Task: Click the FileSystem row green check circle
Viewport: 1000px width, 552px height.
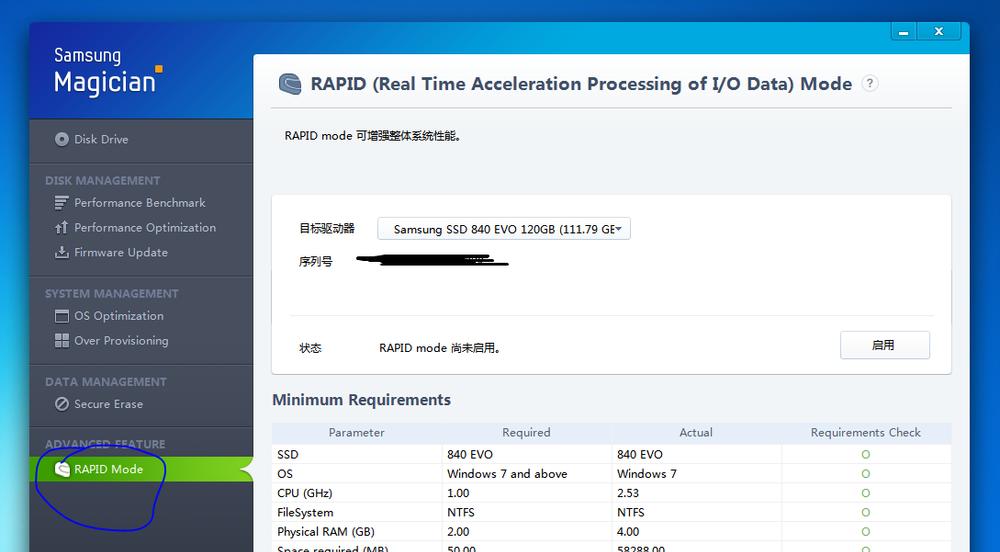Action: [x=865, y=512]
